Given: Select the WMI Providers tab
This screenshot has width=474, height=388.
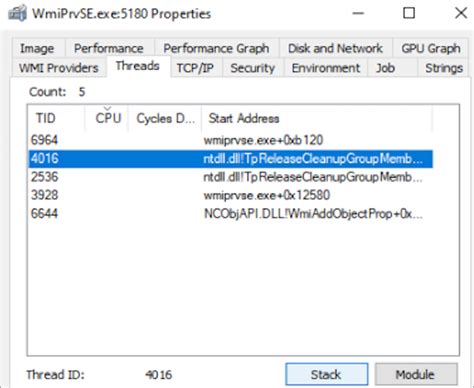Looking at the screenshot, I should pos(59,68).
